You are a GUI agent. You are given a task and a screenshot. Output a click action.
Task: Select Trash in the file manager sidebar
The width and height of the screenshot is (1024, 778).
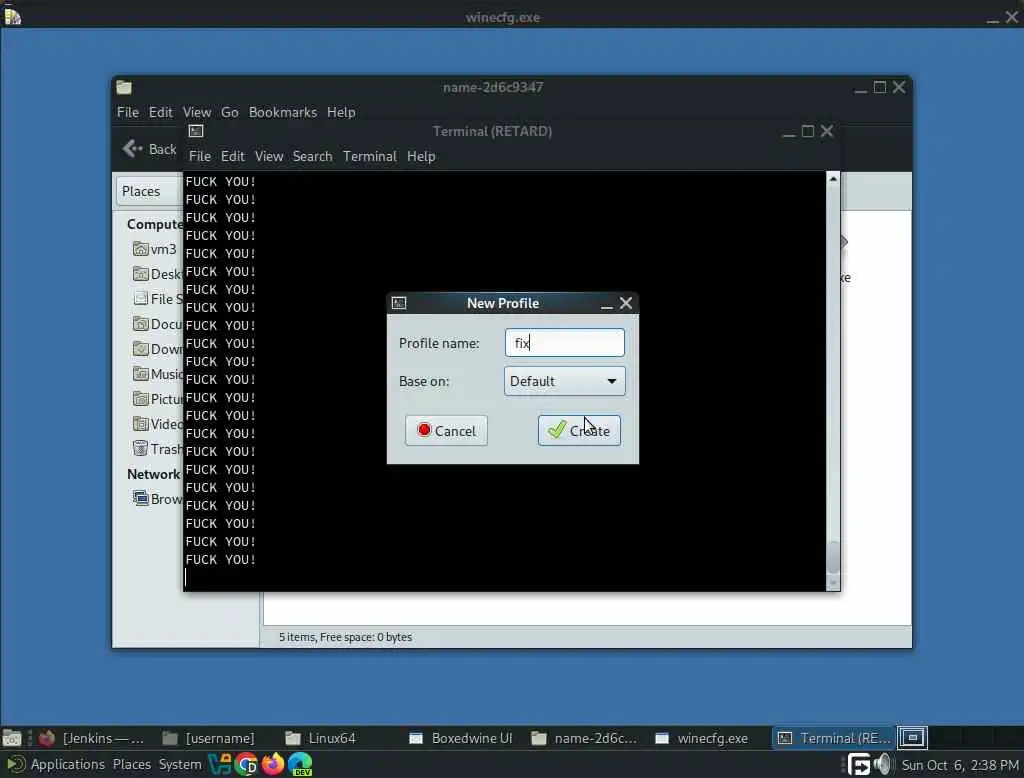click(x=157, y=449)
